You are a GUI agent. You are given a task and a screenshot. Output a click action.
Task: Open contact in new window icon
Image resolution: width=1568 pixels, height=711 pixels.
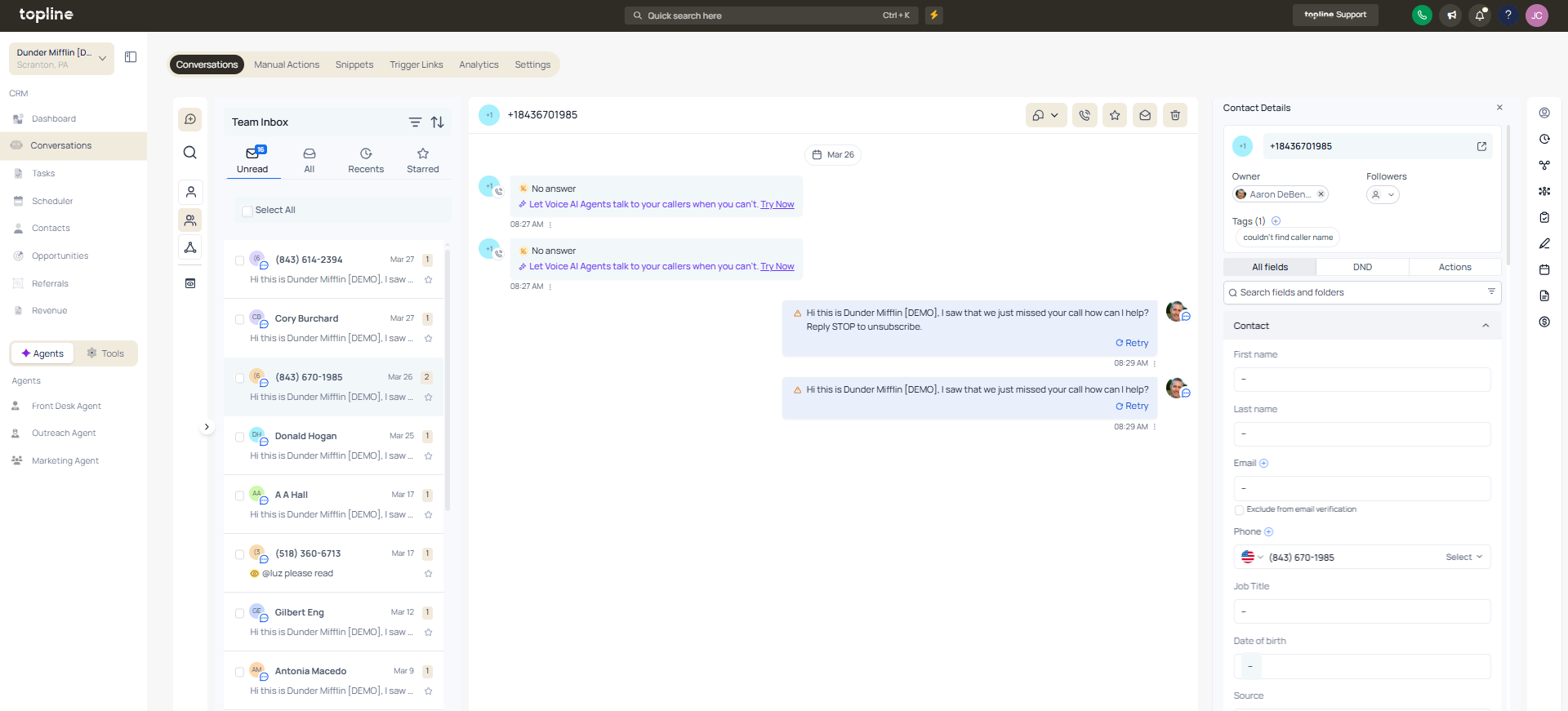1481,146
